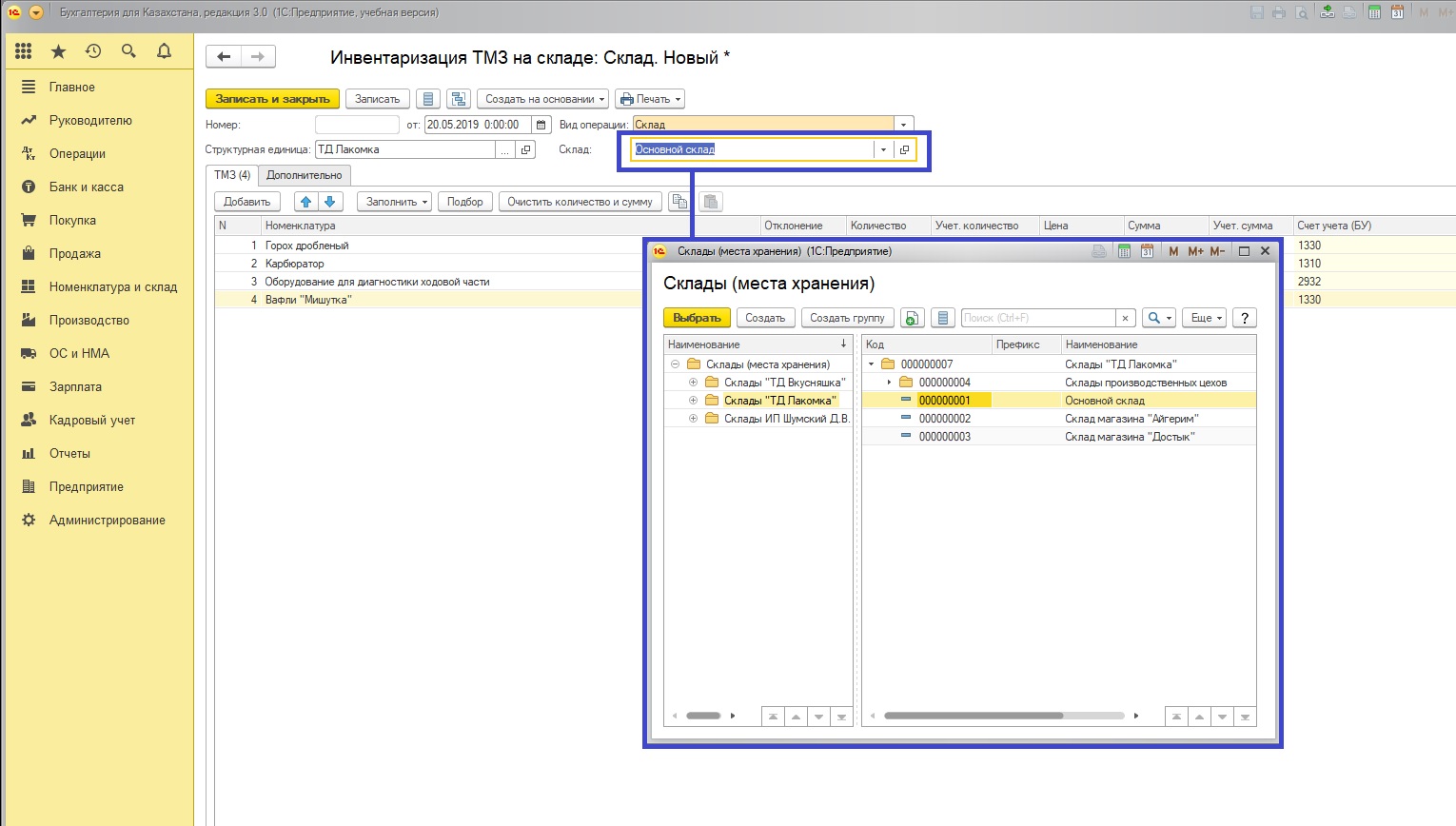Click the Подбор button
The image size is (1456, 826).
(x=465, y=202)
